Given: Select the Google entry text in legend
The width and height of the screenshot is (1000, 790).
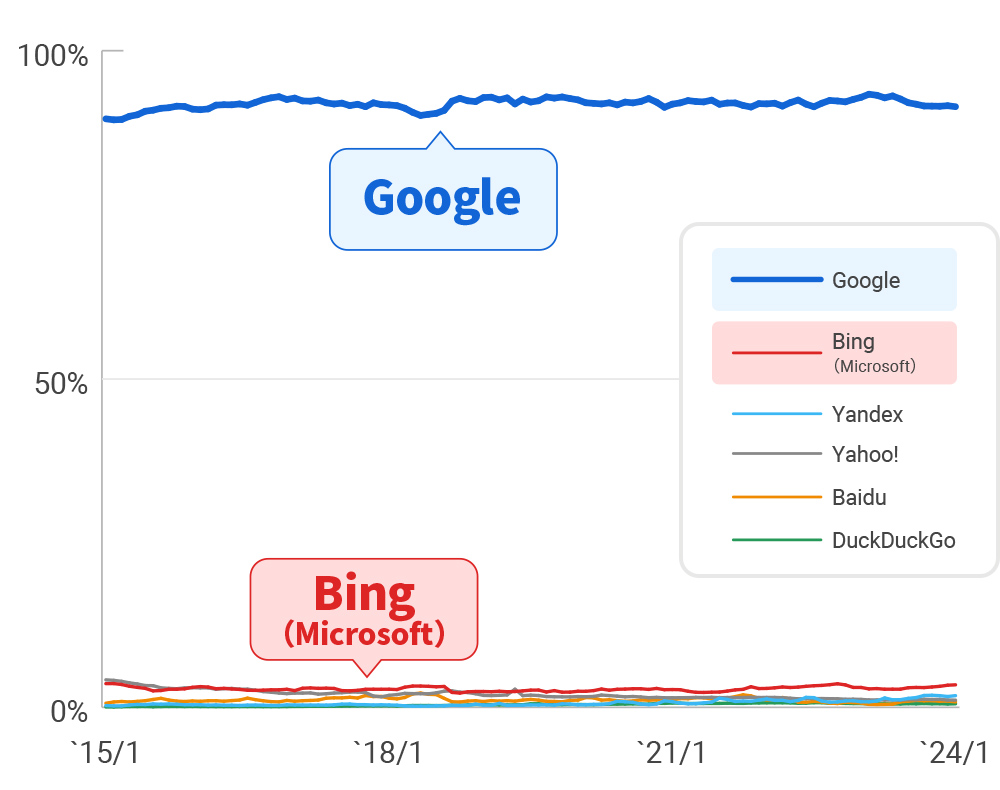Looking at the screenshot, I should (866, 280).
